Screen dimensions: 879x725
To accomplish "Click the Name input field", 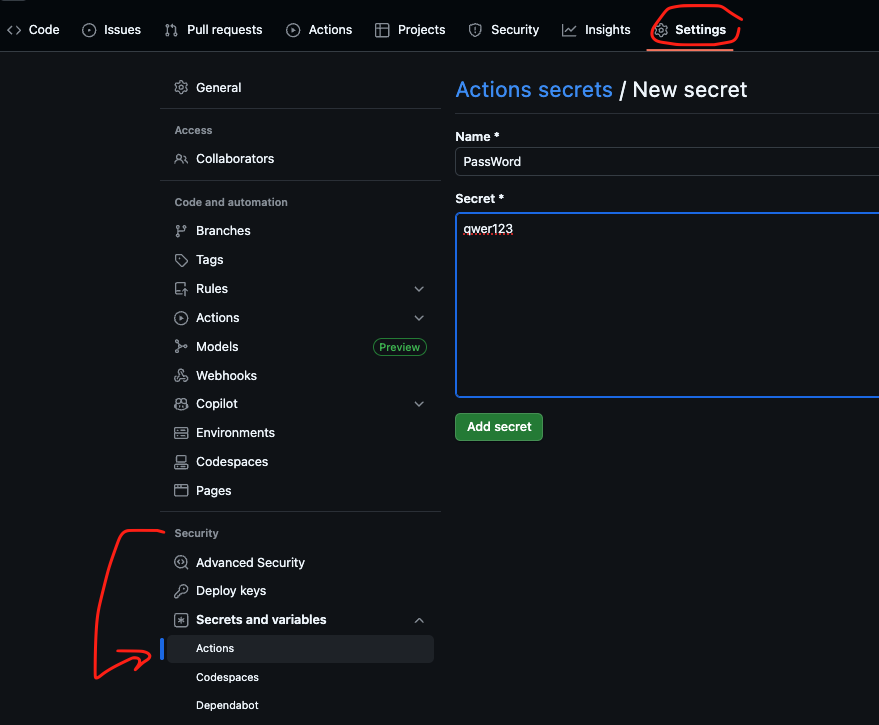I will click(x=667, y=161).
